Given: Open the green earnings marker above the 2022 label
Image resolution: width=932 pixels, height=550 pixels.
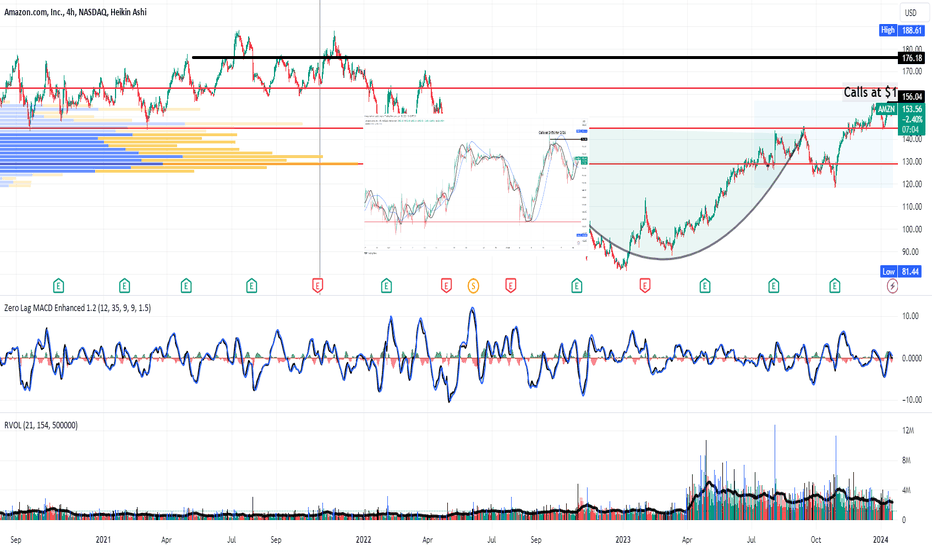Looking at the screenshot, I should pos(386,286).
